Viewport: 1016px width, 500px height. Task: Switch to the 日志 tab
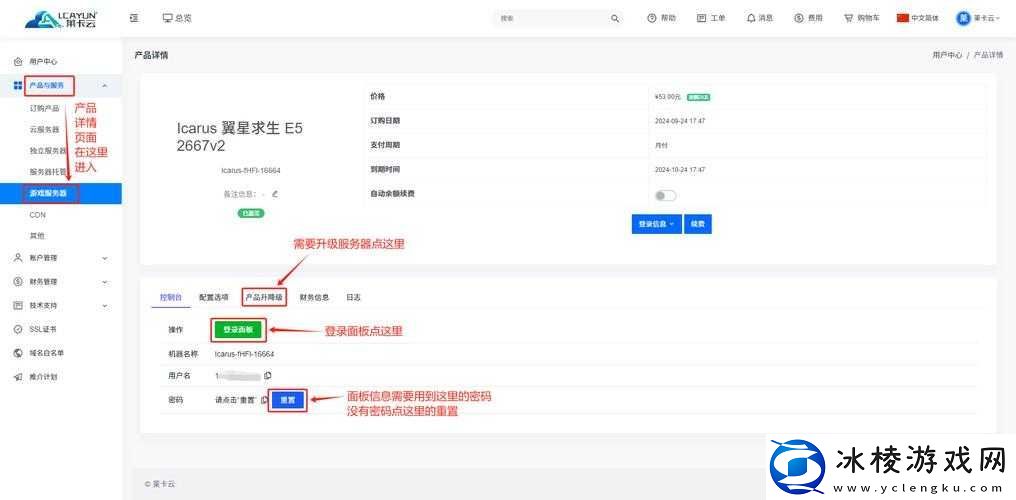click(353, 297)
